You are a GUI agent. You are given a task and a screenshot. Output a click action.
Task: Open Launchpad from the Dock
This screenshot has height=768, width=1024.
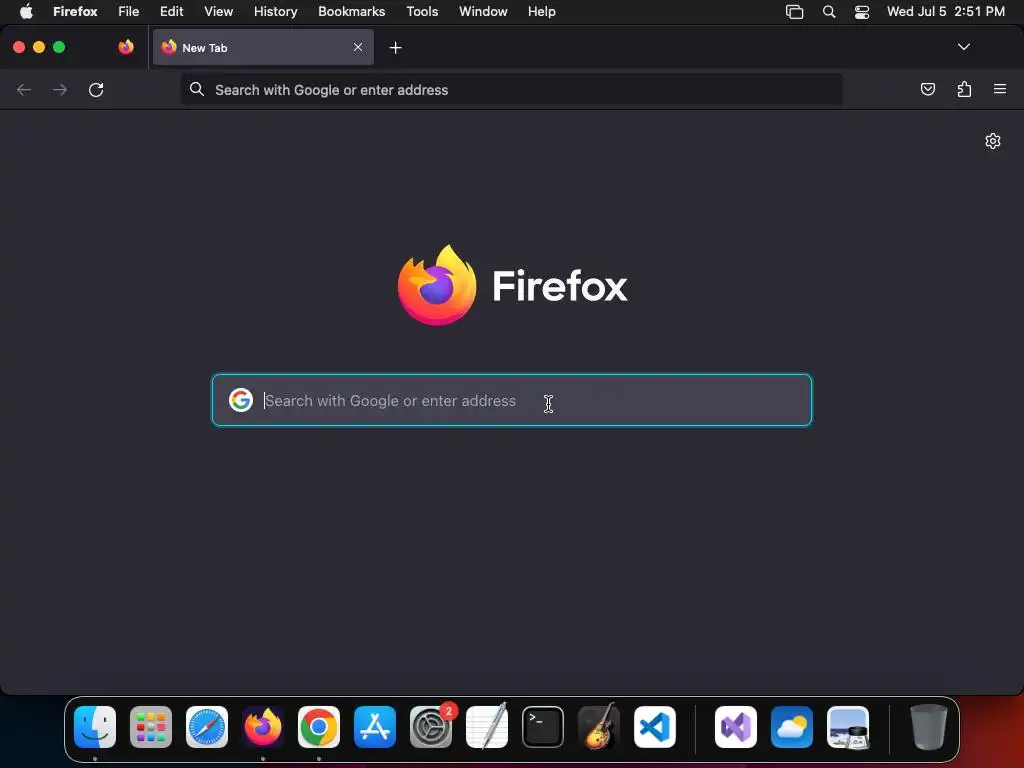coord(151,727)
